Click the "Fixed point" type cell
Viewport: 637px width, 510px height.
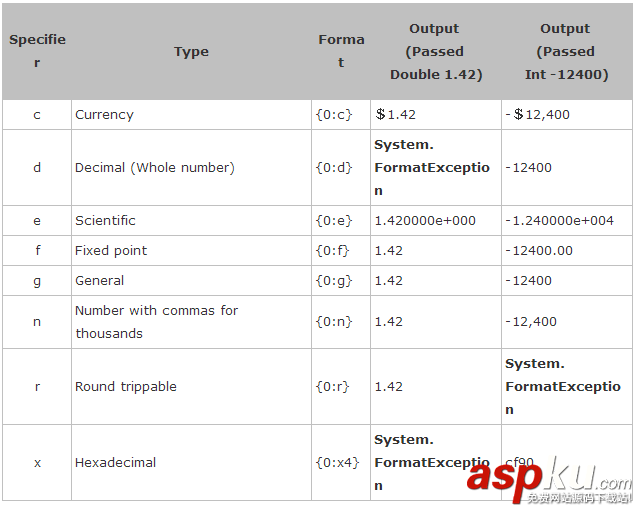pos(111,251)
